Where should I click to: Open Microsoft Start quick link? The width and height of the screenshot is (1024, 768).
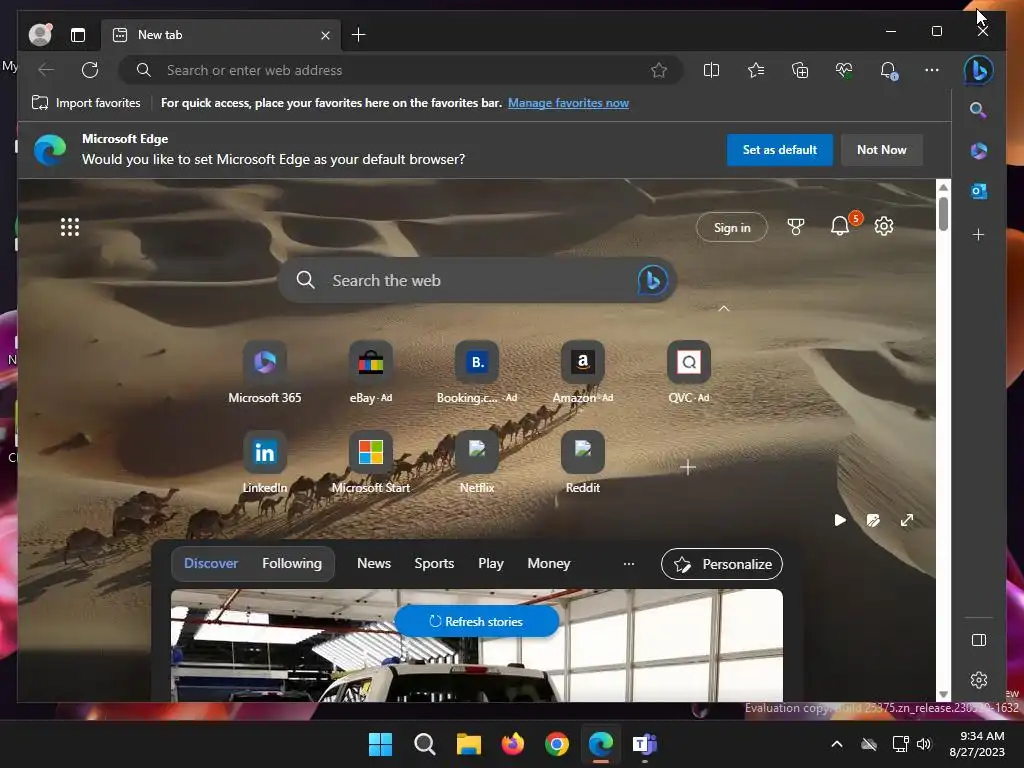(370, 463)
